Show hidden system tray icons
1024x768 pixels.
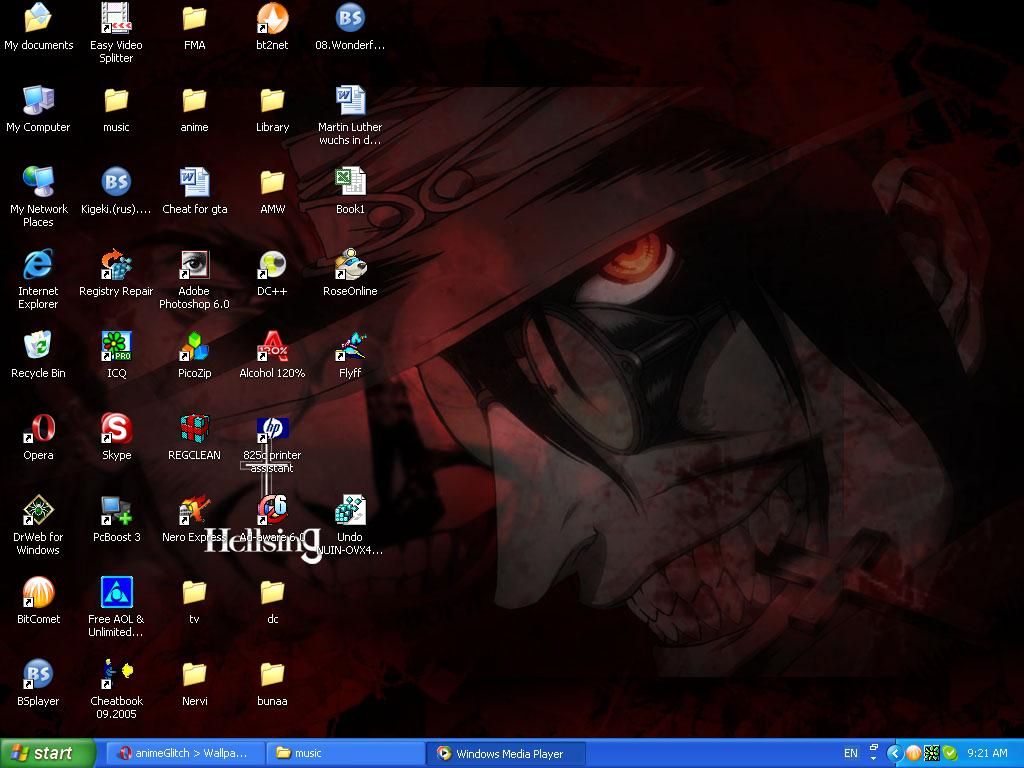pyautogui.click(x=894, y=754)
